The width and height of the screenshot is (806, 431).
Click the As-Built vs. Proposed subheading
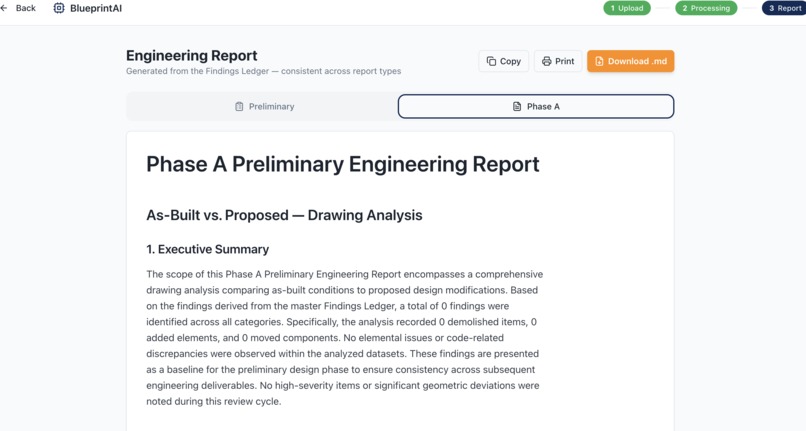(x=284, y=215)
